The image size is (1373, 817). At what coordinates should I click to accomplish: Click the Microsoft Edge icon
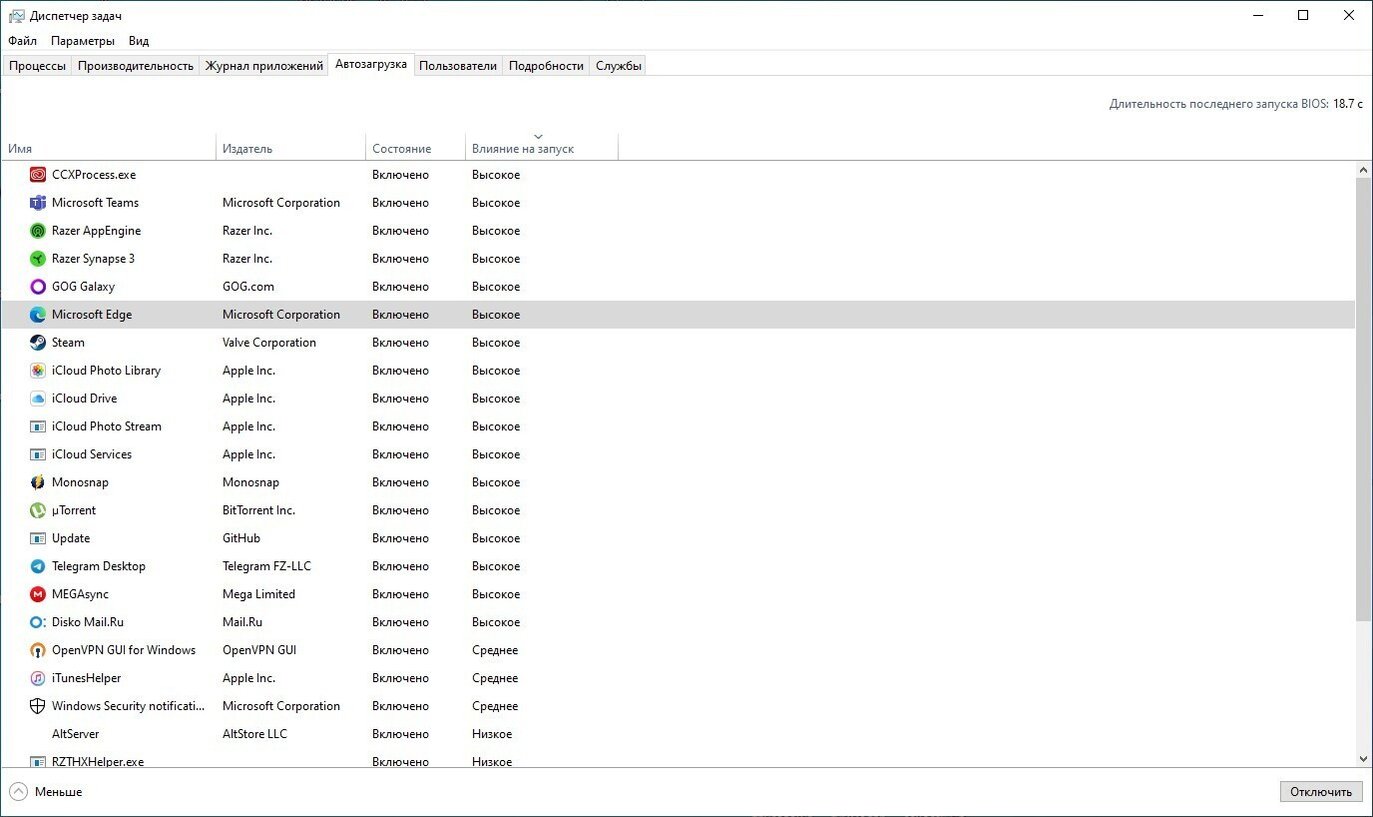pos(38,314)
